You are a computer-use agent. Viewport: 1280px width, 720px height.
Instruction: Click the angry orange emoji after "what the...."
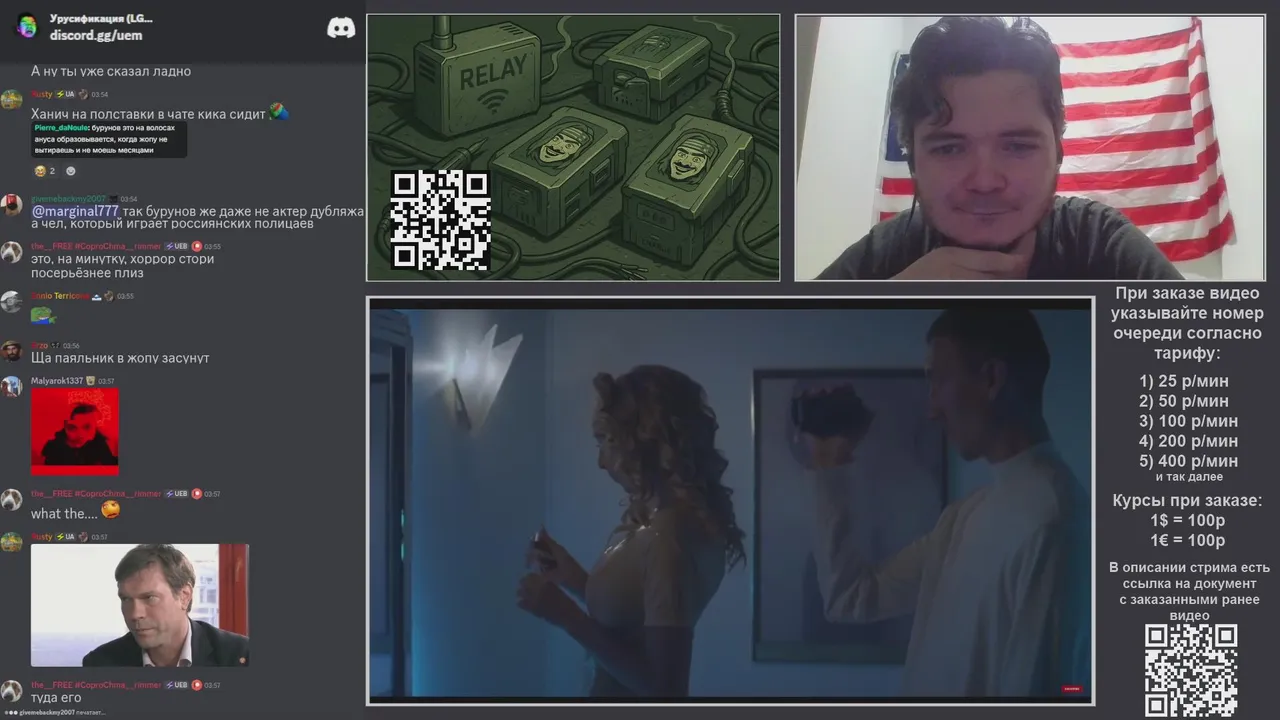111,510
